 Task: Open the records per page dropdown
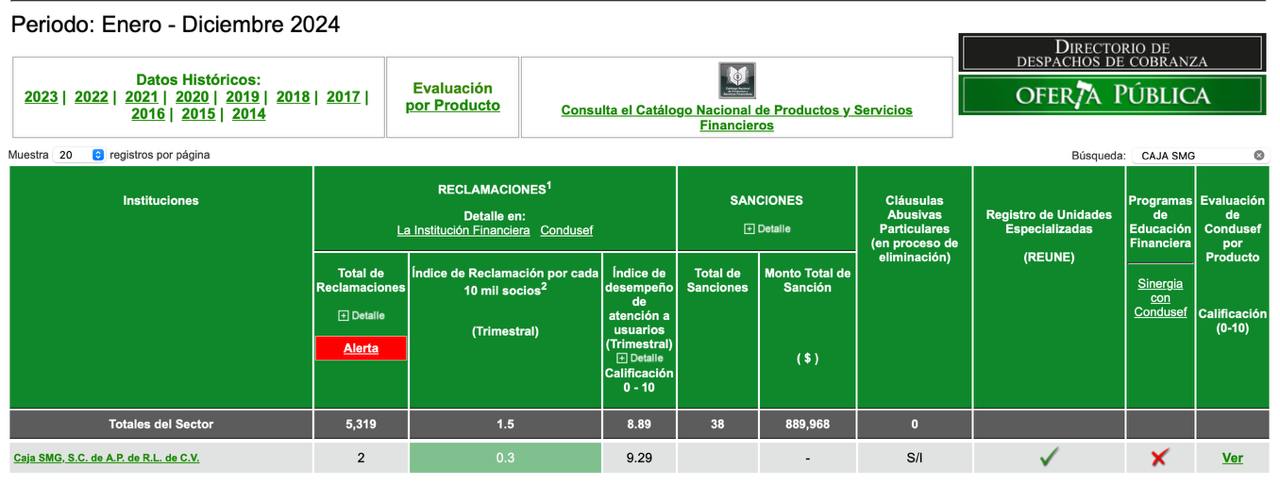pyautogui.click(x=79, y=155)
